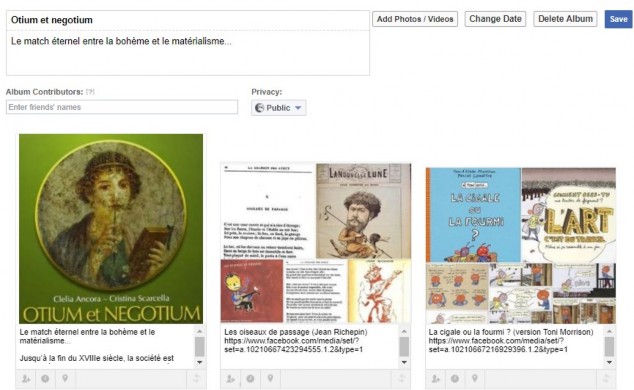Add a location to the Otium et Negotium photo

click(x=65, y=379)
